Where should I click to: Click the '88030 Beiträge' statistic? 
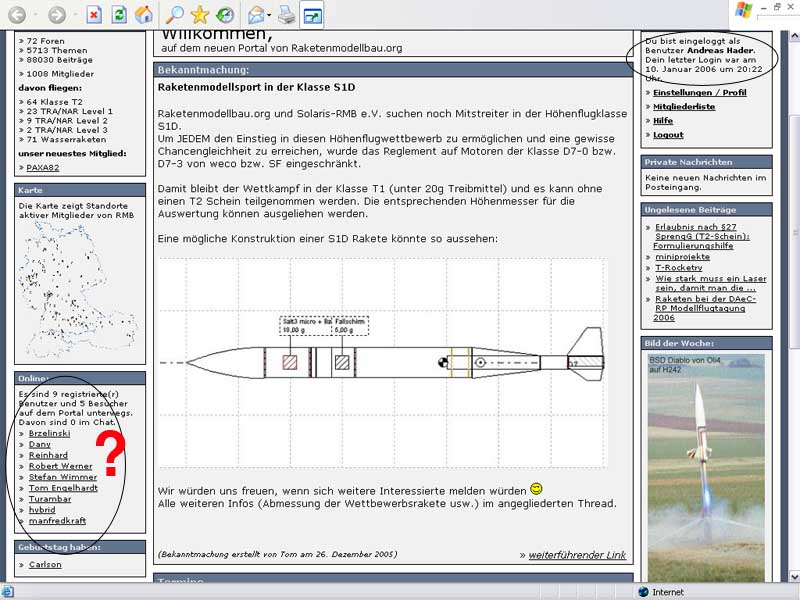tap(60, 60)
